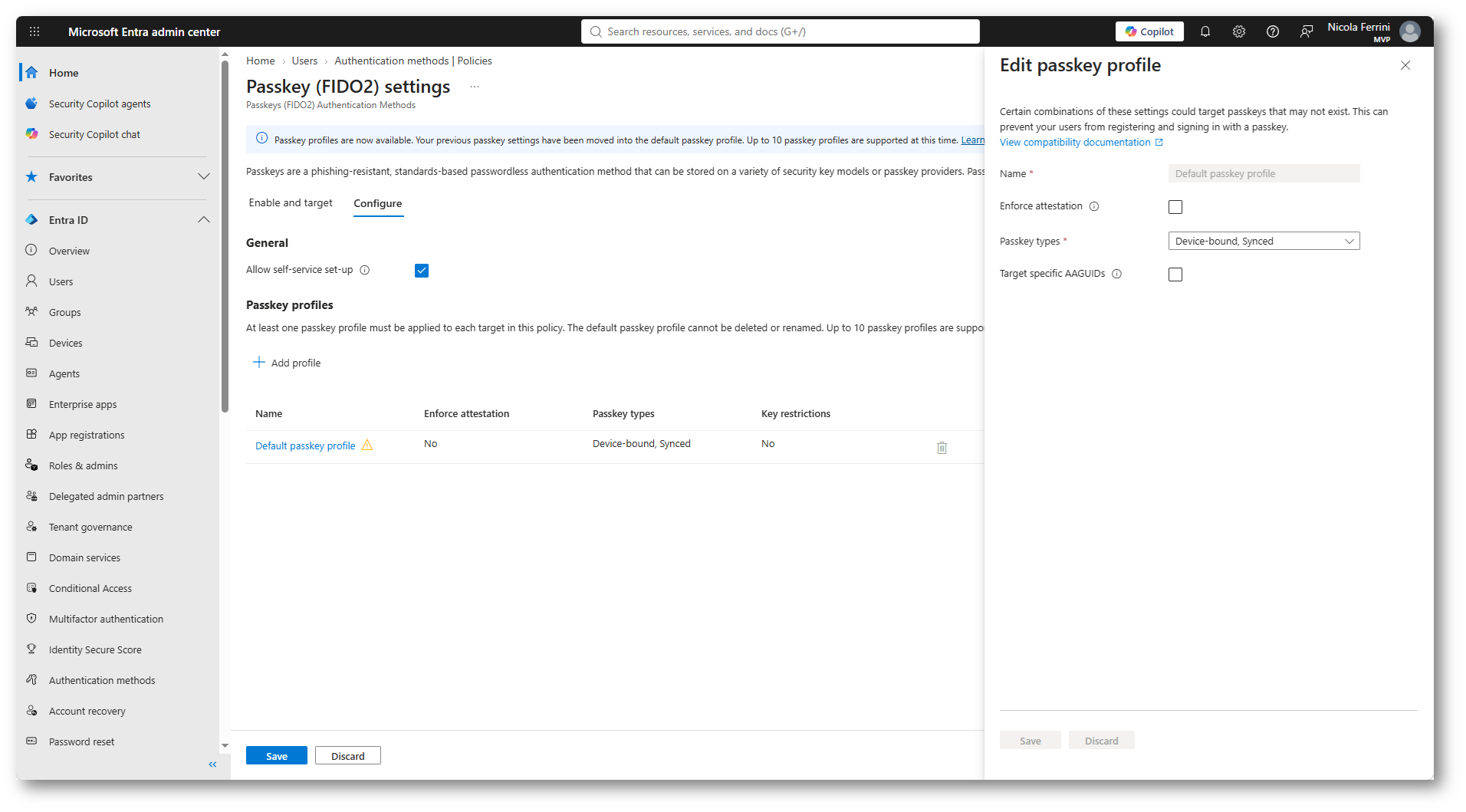The width and height of the screenshot is (1466, 812).
Task: Open Password reset in sidebar
Action: click(x=81, y=741)
